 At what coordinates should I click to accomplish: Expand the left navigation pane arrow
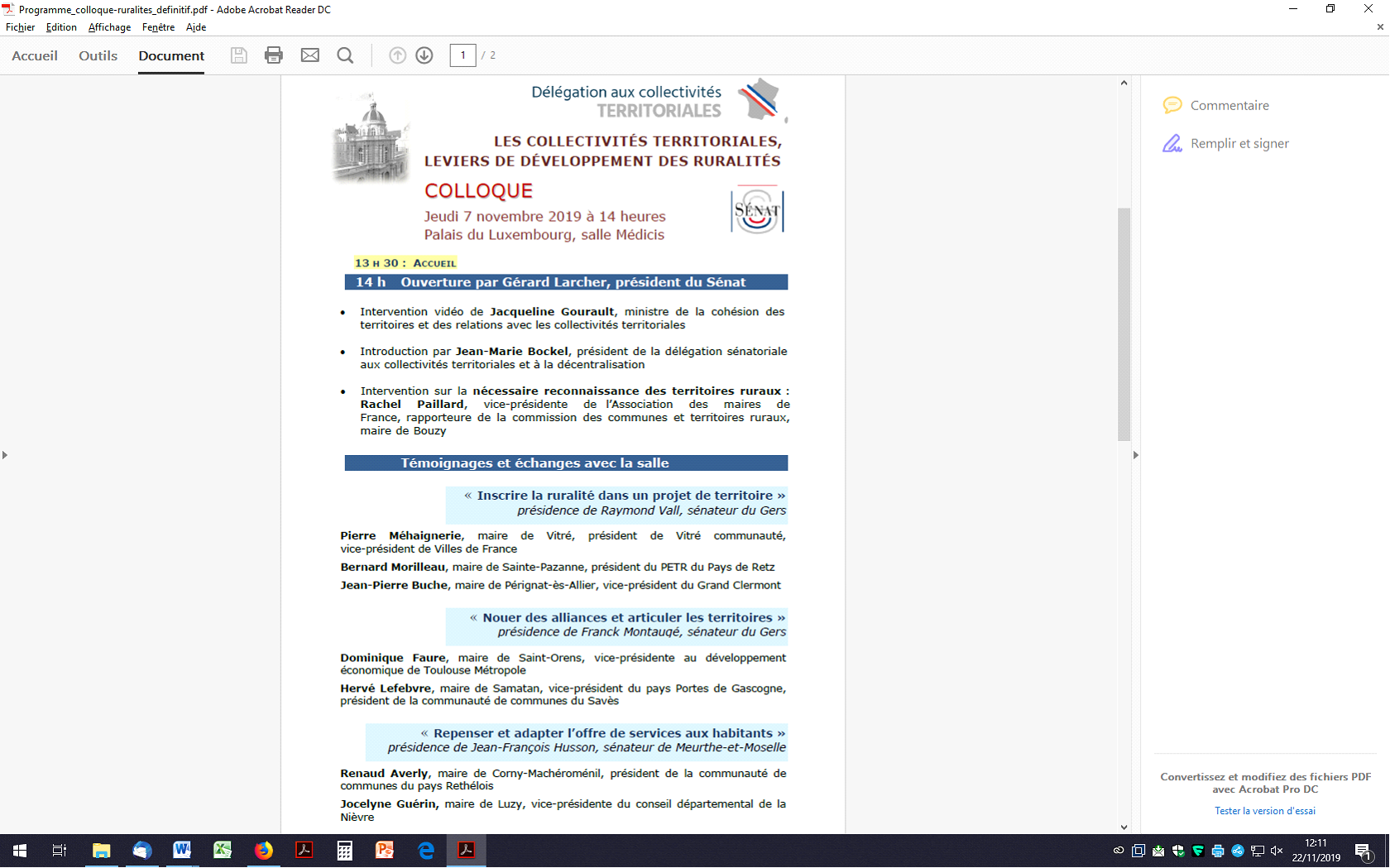point(5,455)
